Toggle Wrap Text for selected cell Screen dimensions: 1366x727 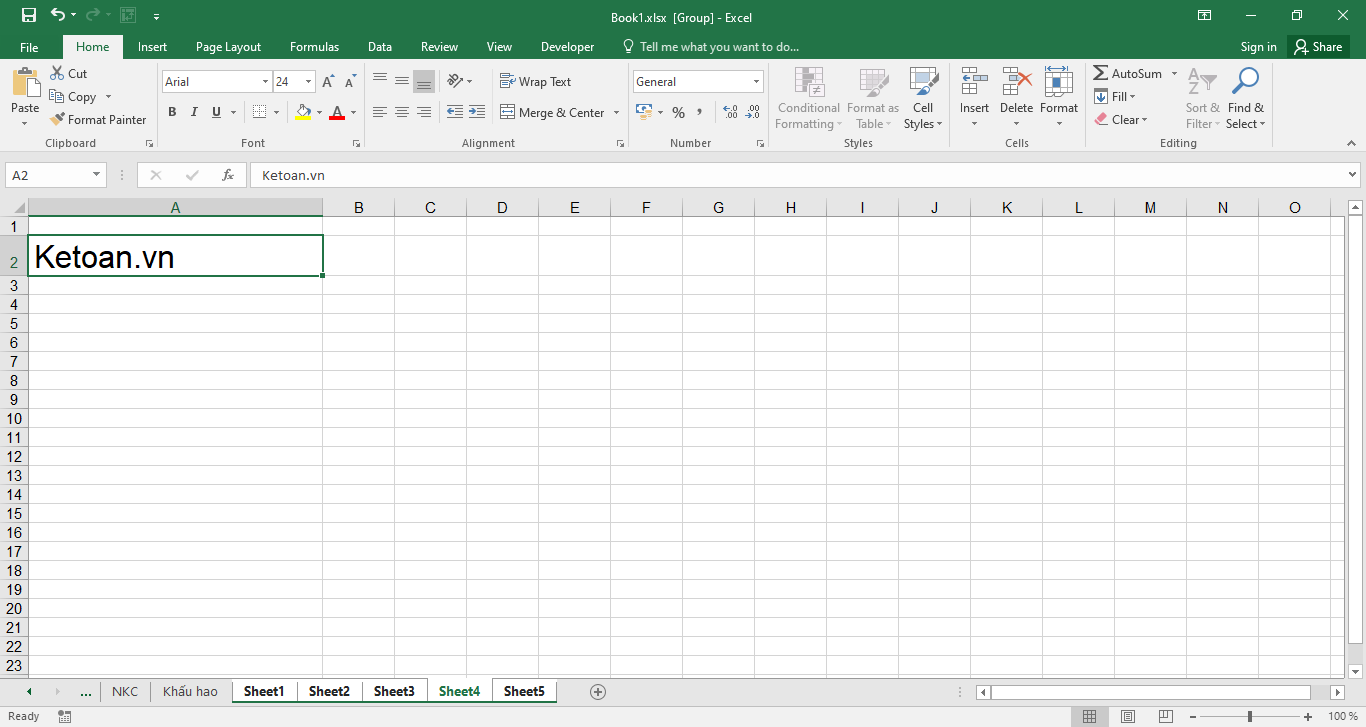(x=535, y=82)
